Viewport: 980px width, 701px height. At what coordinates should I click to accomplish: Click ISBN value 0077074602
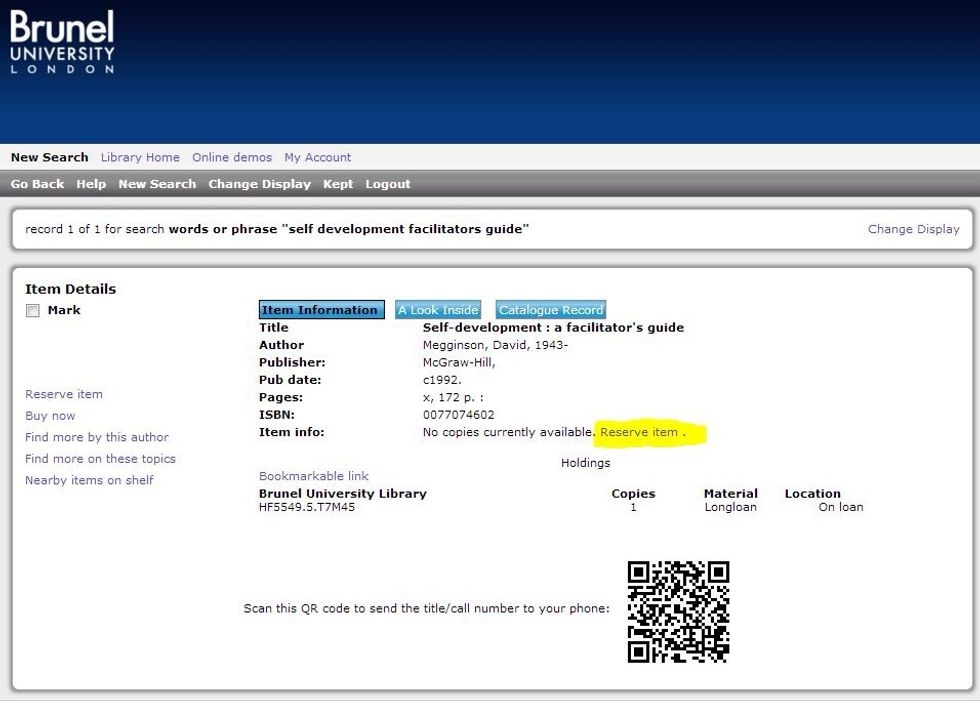tap(458, 415)
